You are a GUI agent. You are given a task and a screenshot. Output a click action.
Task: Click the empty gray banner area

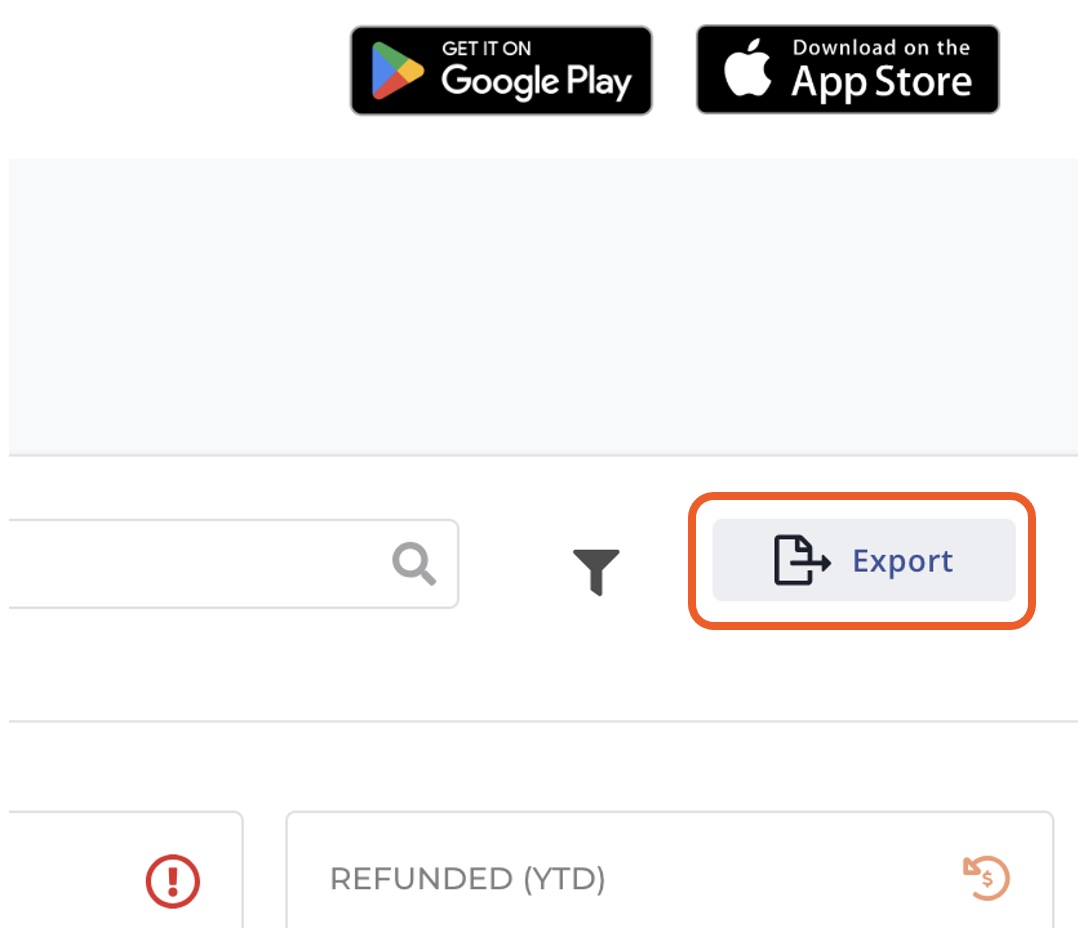[x=543, y=306]
